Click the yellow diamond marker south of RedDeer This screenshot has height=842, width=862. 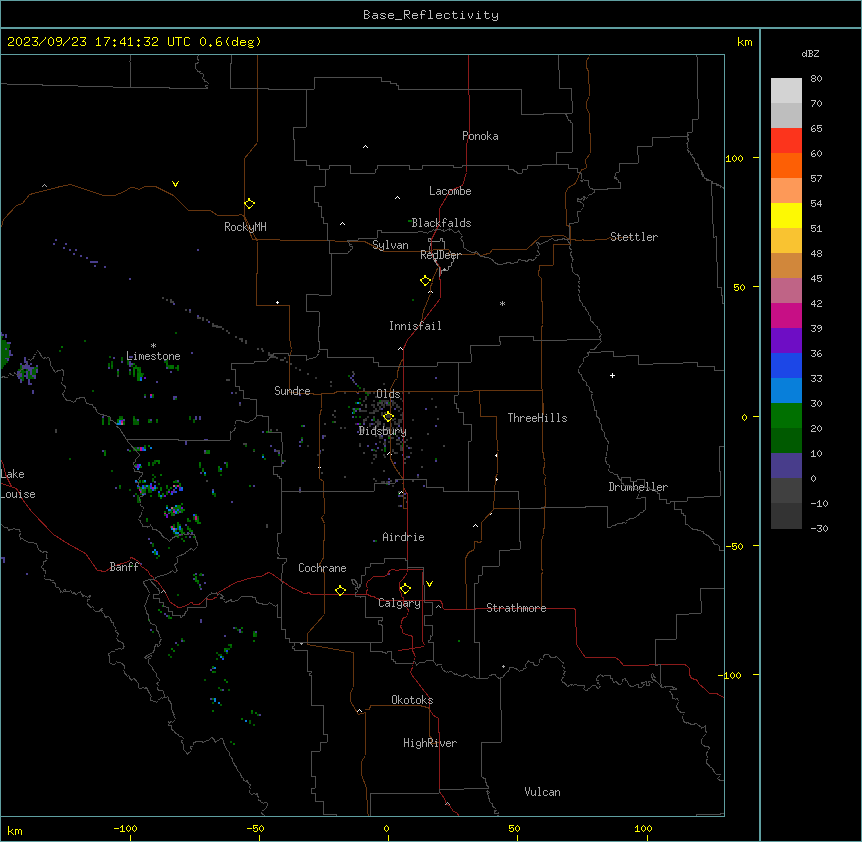(x=425, y=281)
